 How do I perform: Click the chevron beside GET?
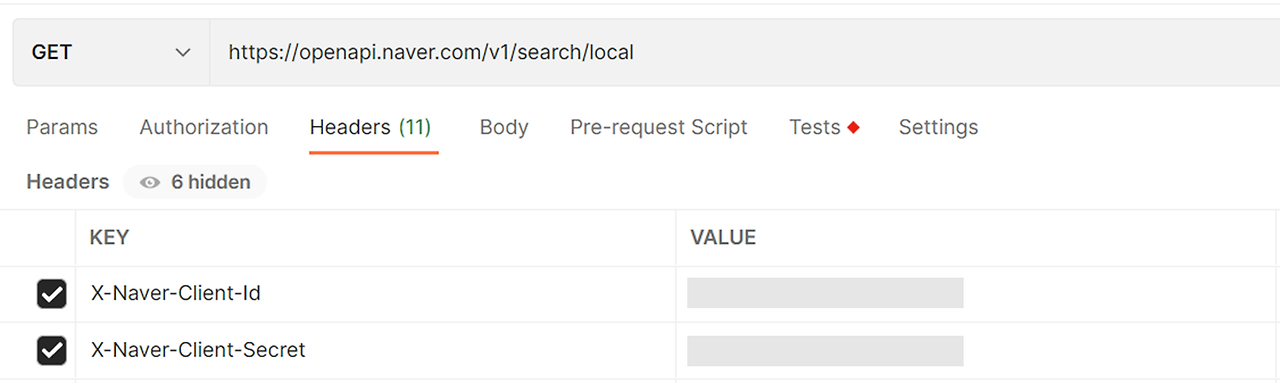[x=183, y=53]
